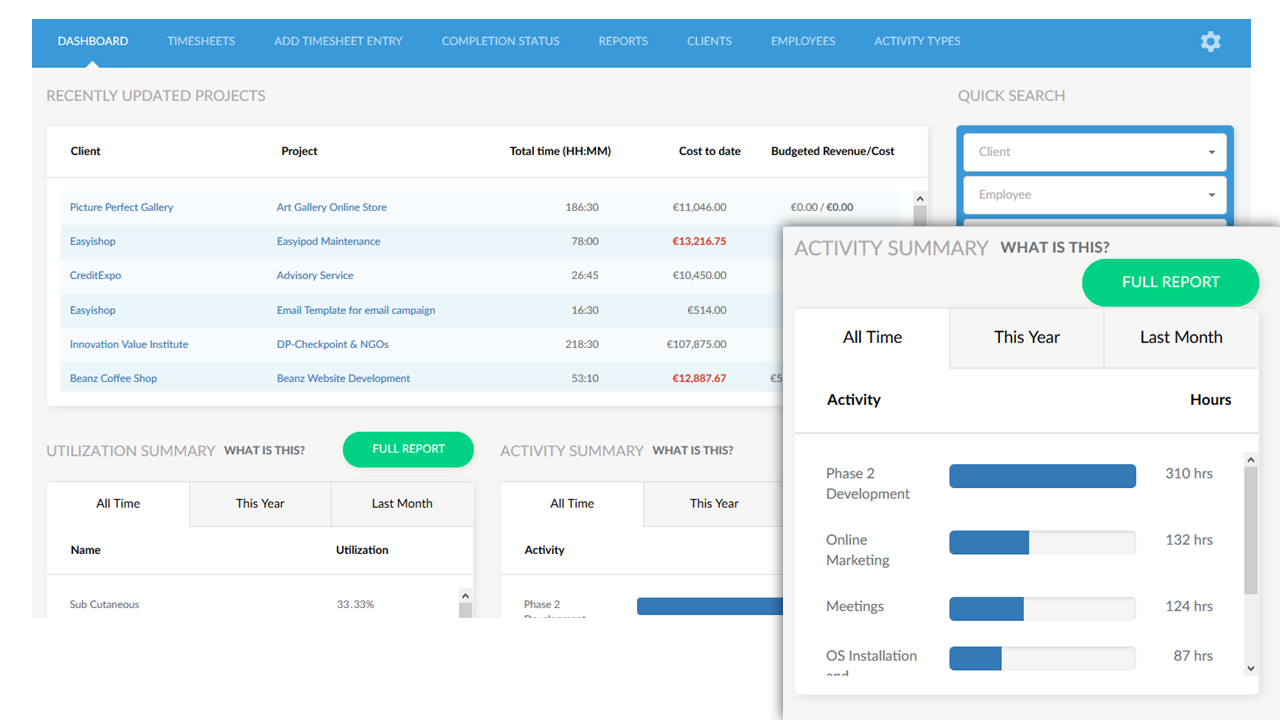Viewport: 1280px width, 720px height.
Task: Open the Completion Status page
Action: [500, 42]
